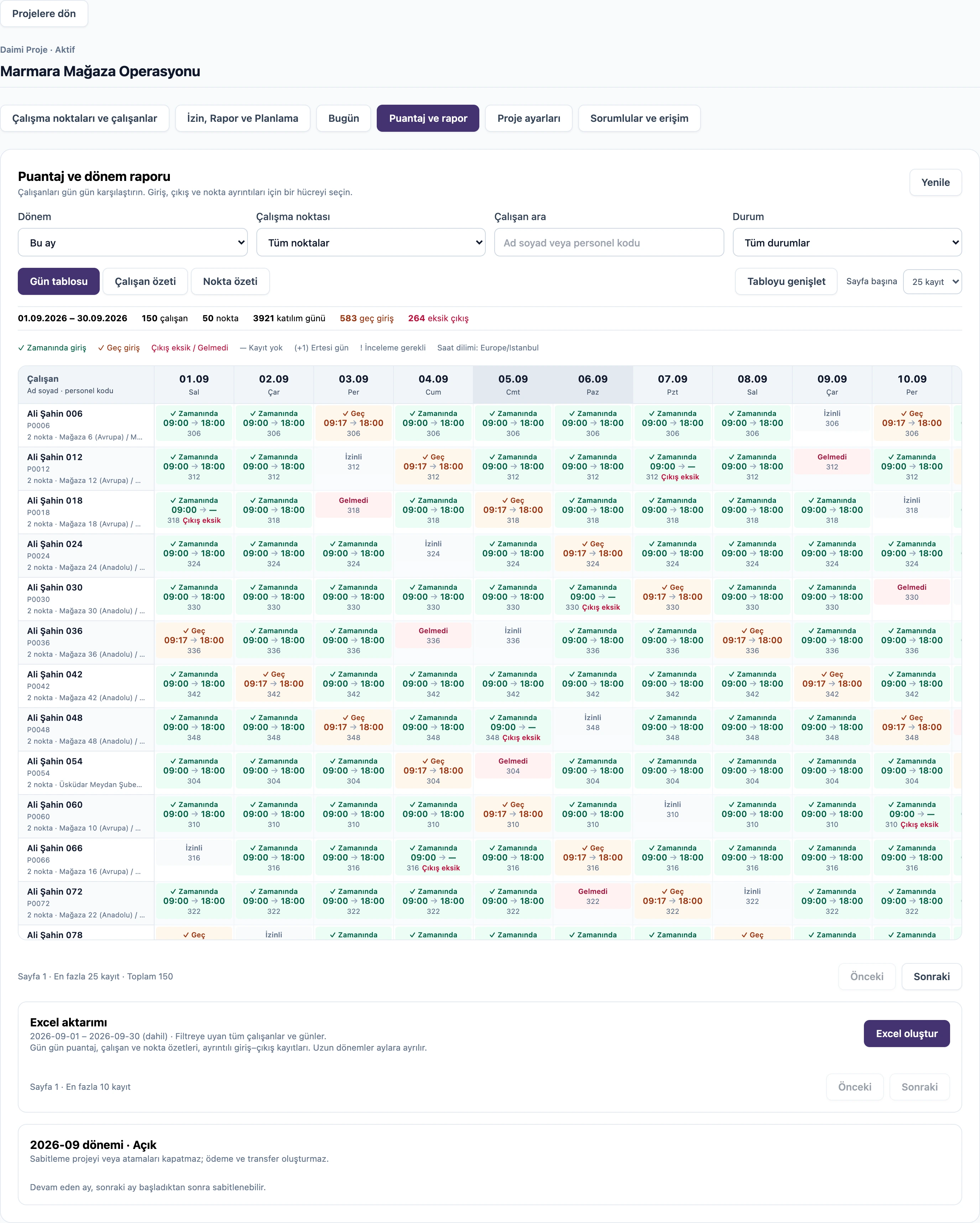Go back with Projelere dön button

(44, 14)
